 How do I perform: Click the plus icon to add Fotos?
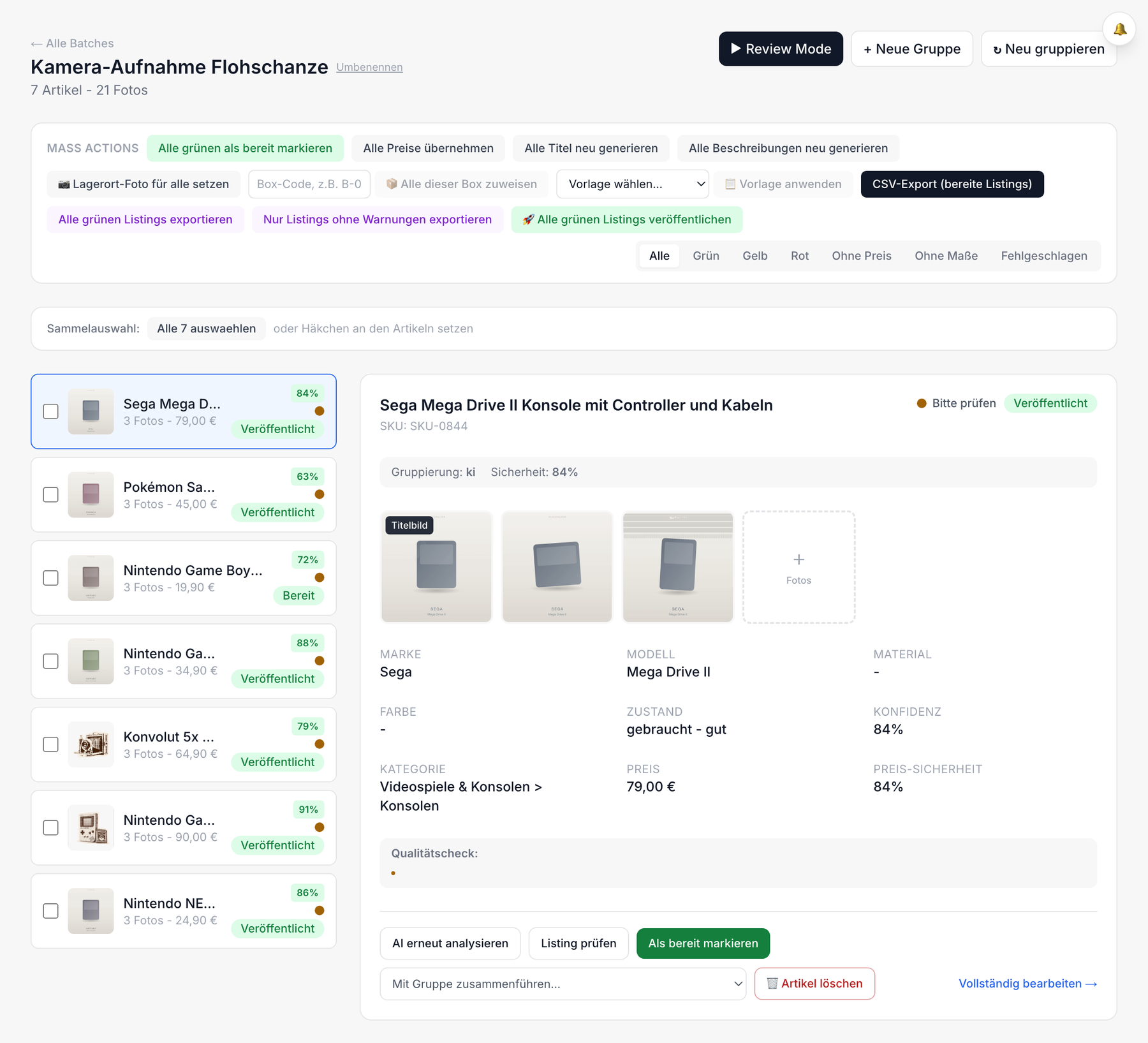click(x=798, y=566)
